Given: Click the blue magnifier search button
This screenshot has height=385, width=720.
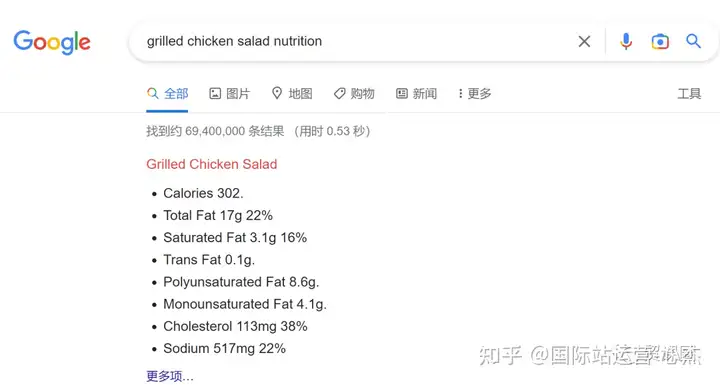Looking at the screenshot, I should coord(693,41).
